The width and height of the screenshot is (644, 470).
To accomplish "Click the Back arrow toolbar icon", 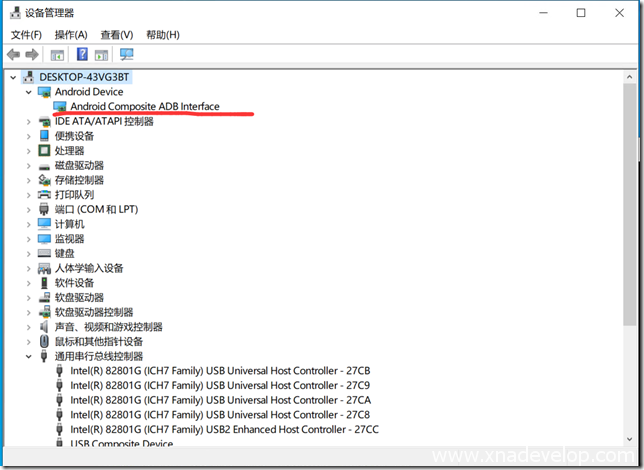I will point(13,54).
